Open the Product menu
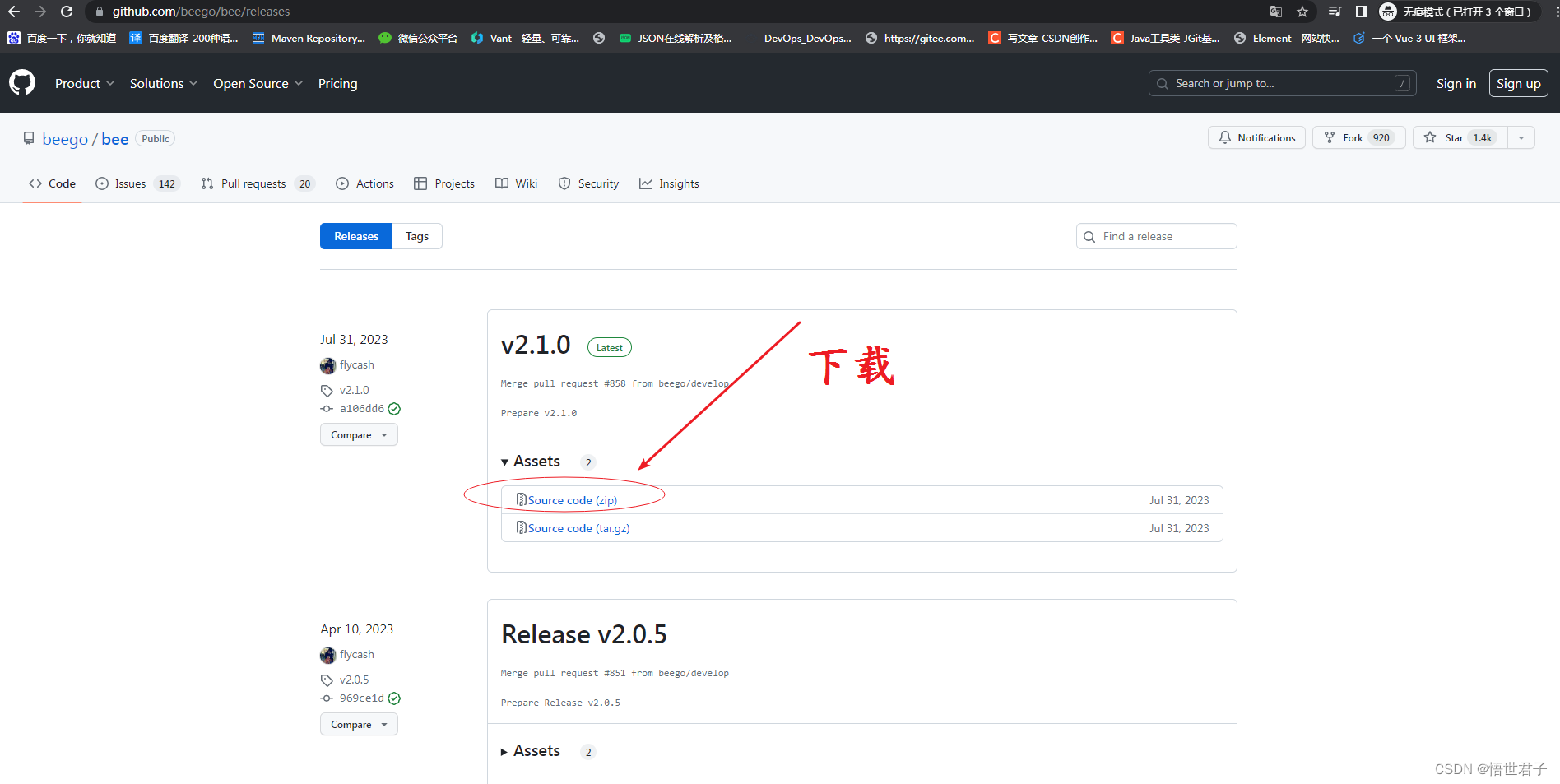Viewport: 1560px width, 784px height. 85,83
